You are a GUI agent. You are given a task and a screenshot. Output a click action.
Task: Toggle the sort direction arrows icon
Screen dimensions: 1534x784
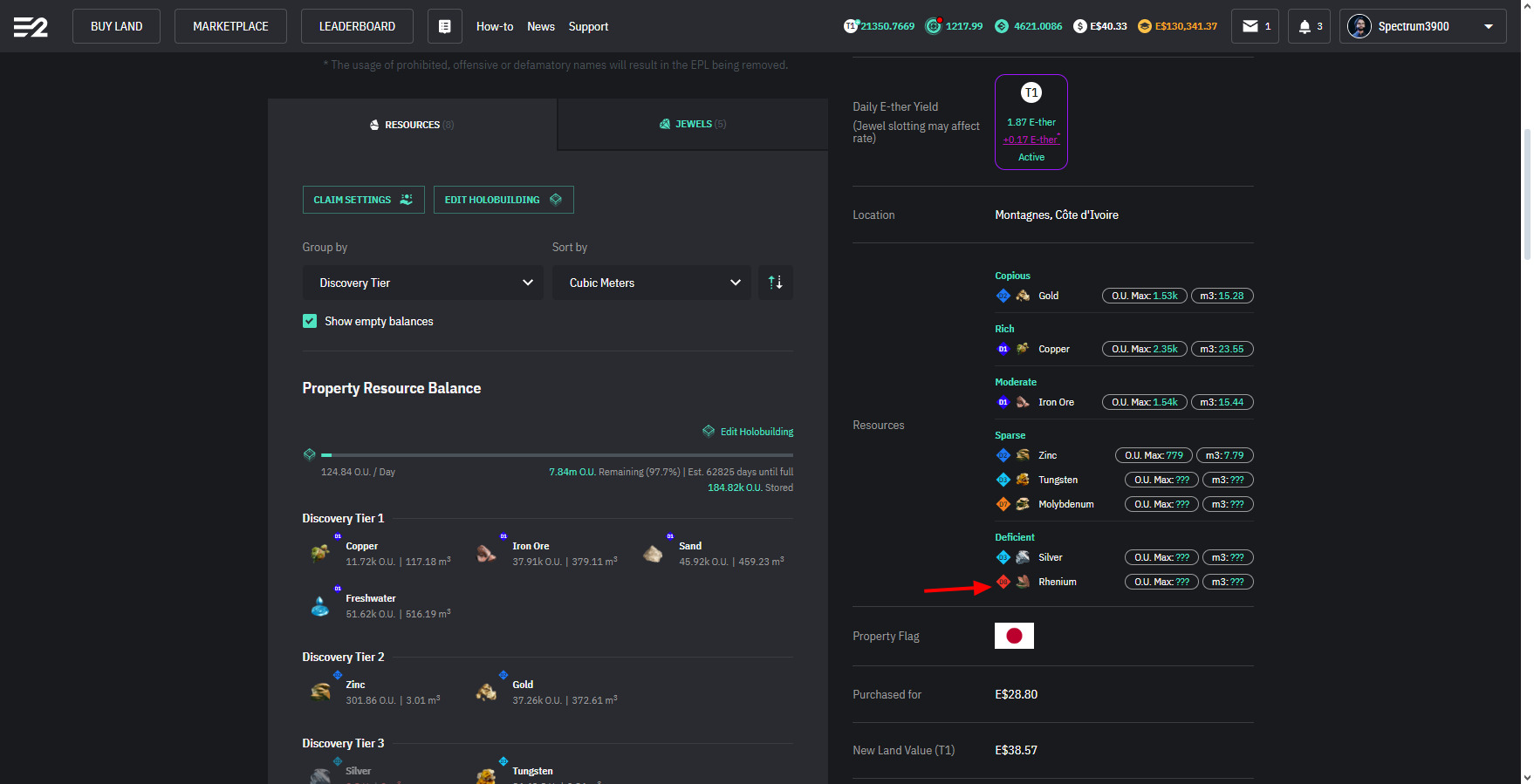(775, 283)
